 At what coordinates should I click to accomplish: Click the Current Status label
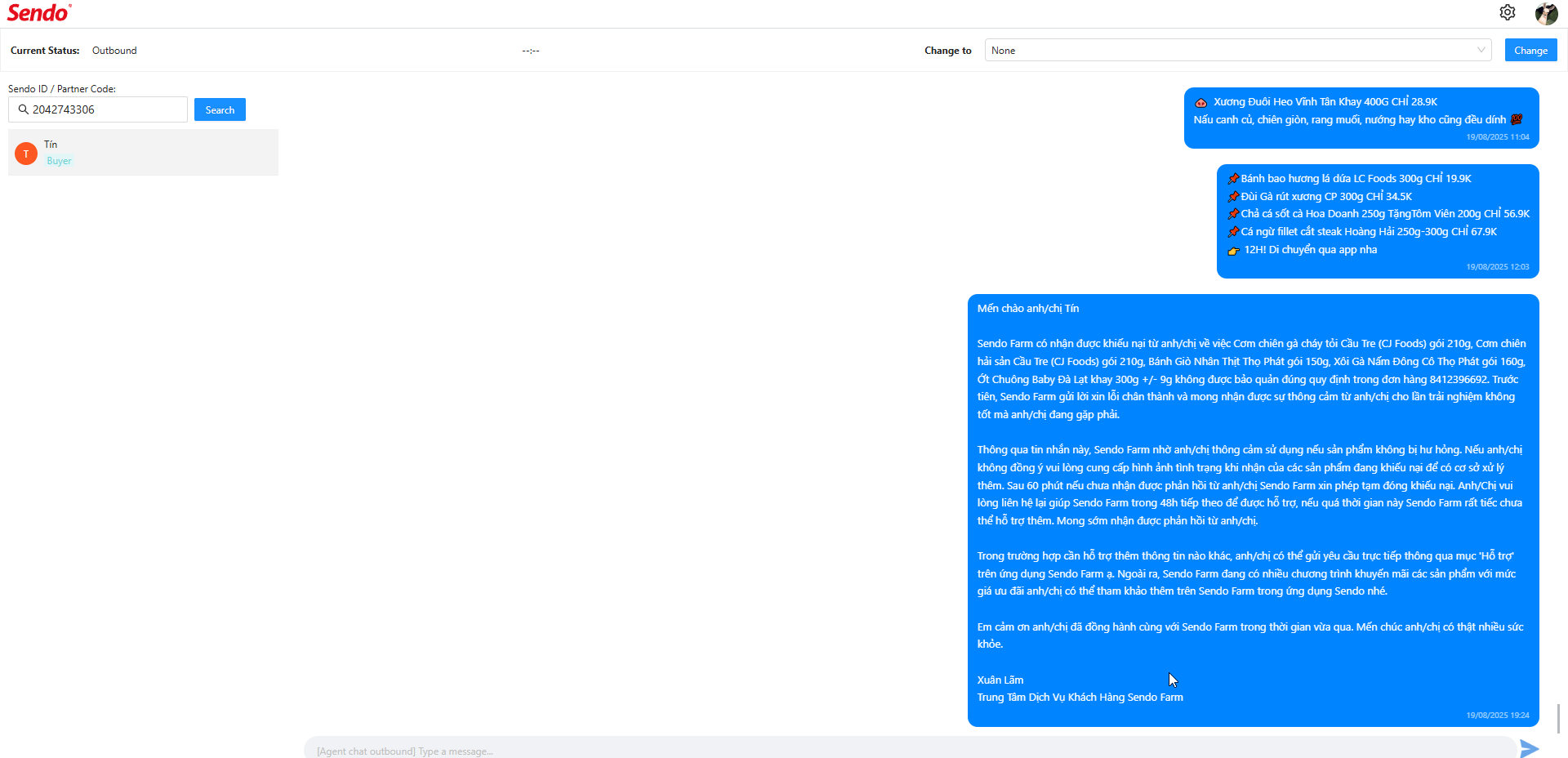click(45, 51)
